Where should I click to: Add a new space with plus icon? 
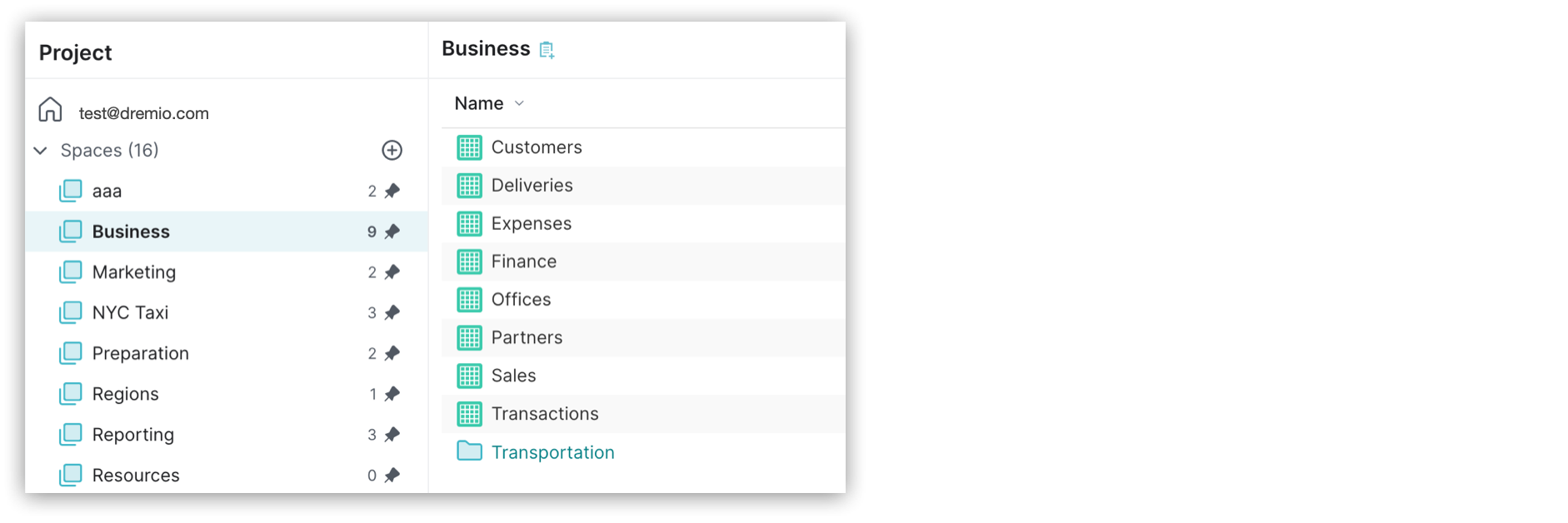(392, 150)
